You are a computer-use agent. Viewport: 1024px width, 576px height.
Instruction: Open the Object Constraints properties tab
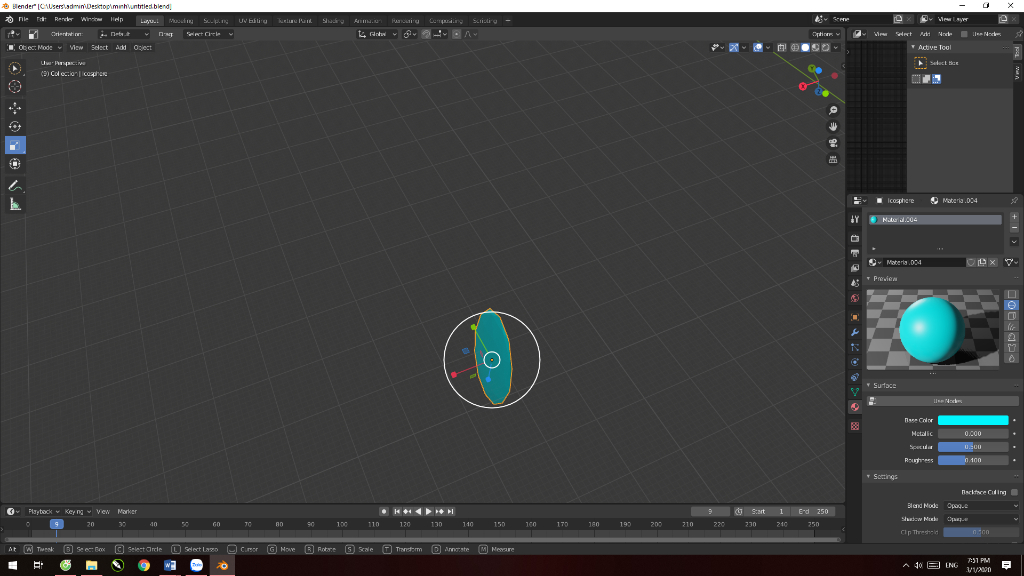coord(855,377)
